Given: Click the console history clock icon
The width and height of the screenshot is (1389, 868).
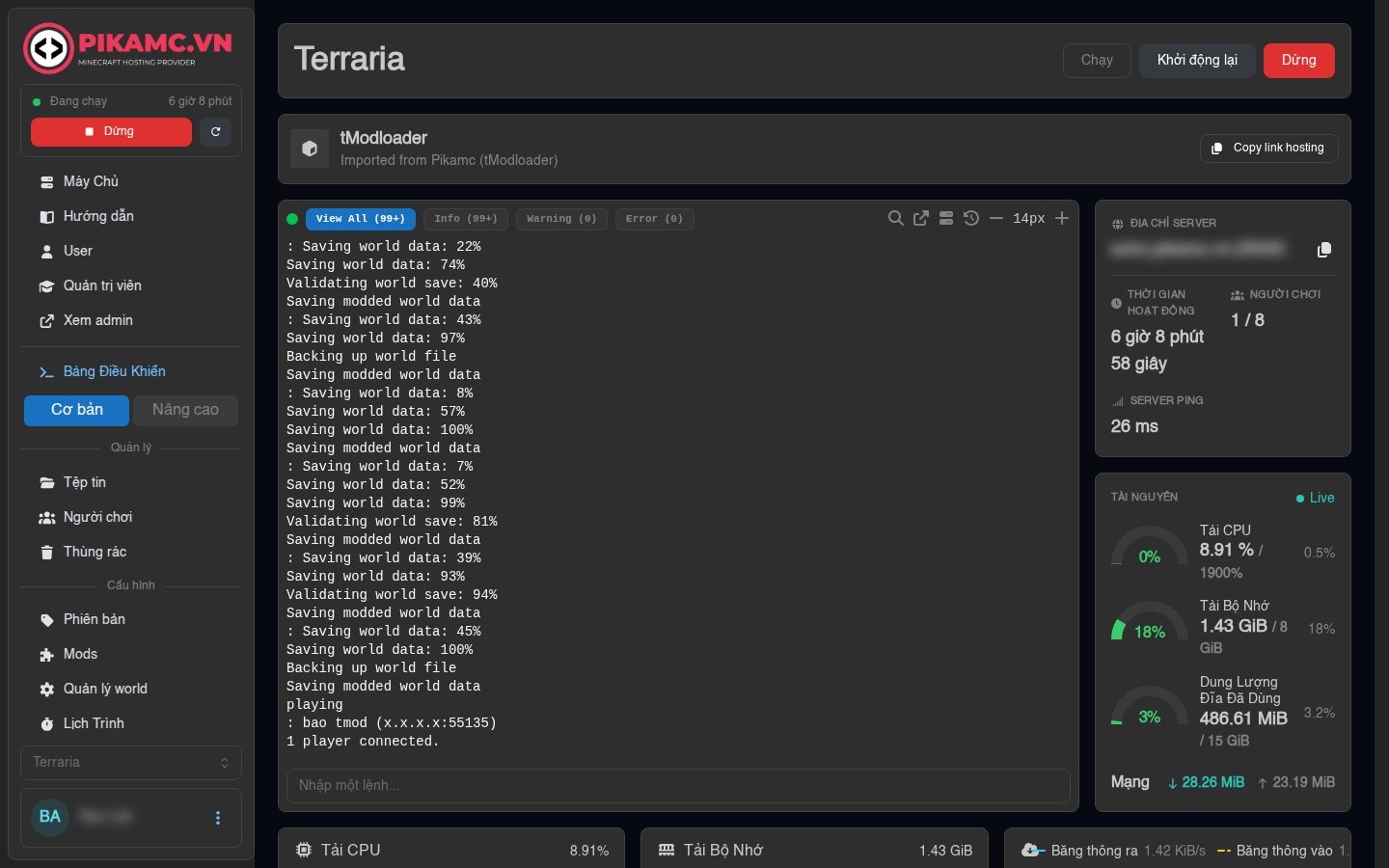Looking at the screenshot, I should click(x=971, y=219).
